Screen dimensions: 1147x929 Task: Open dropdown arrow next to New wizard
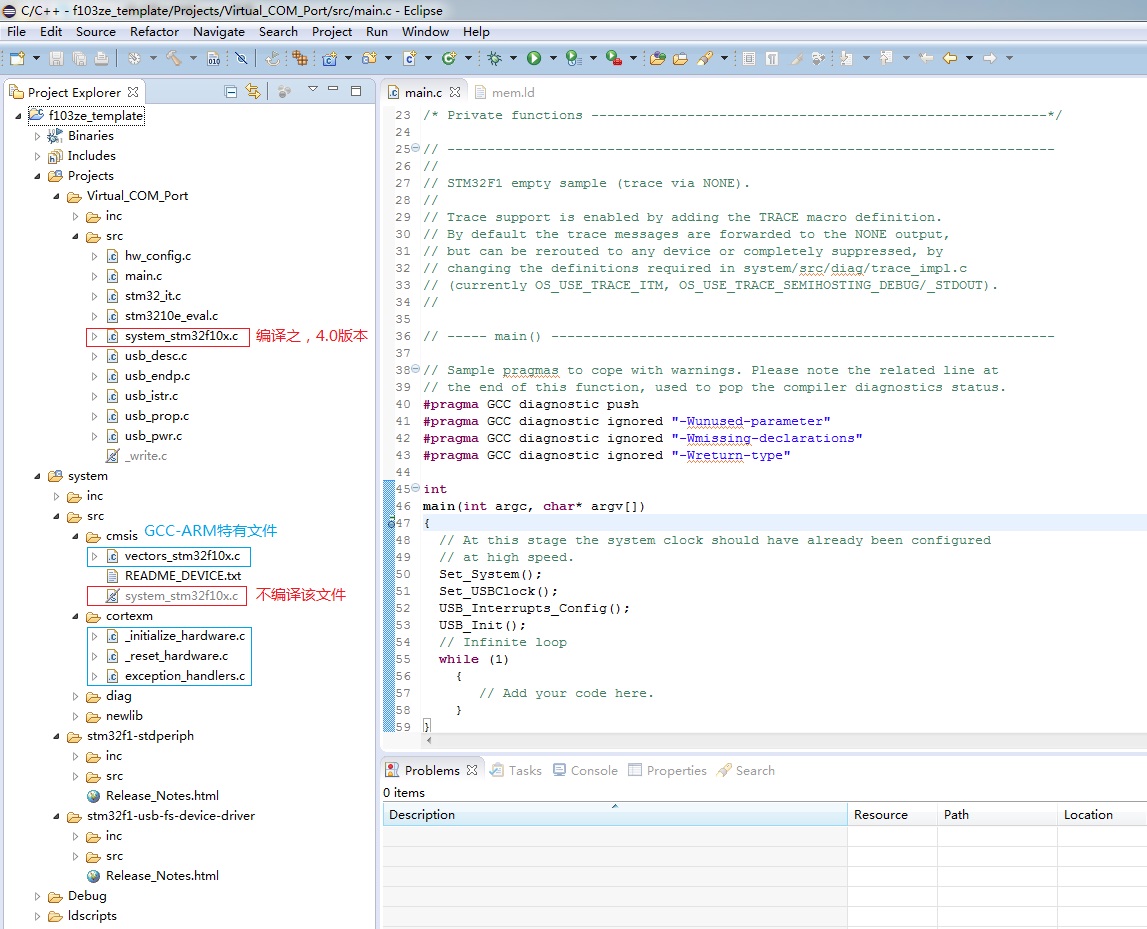point(36,58)
